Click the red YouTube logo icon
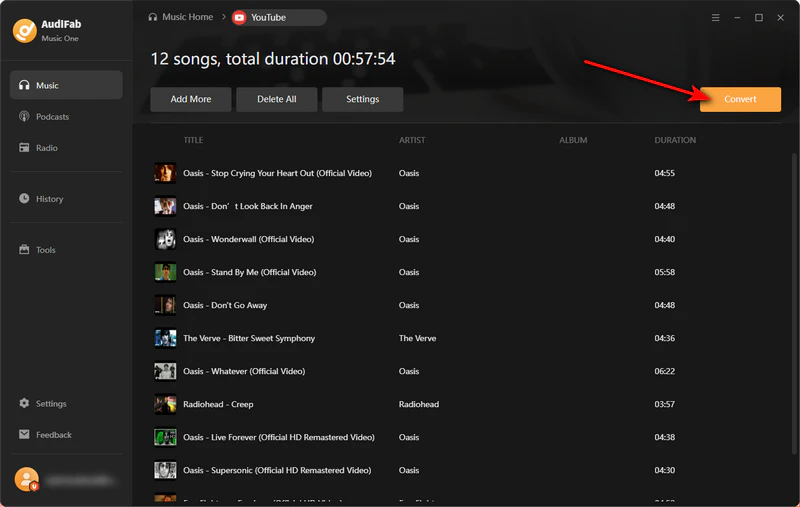800x507 pixels. coord(239,17)
